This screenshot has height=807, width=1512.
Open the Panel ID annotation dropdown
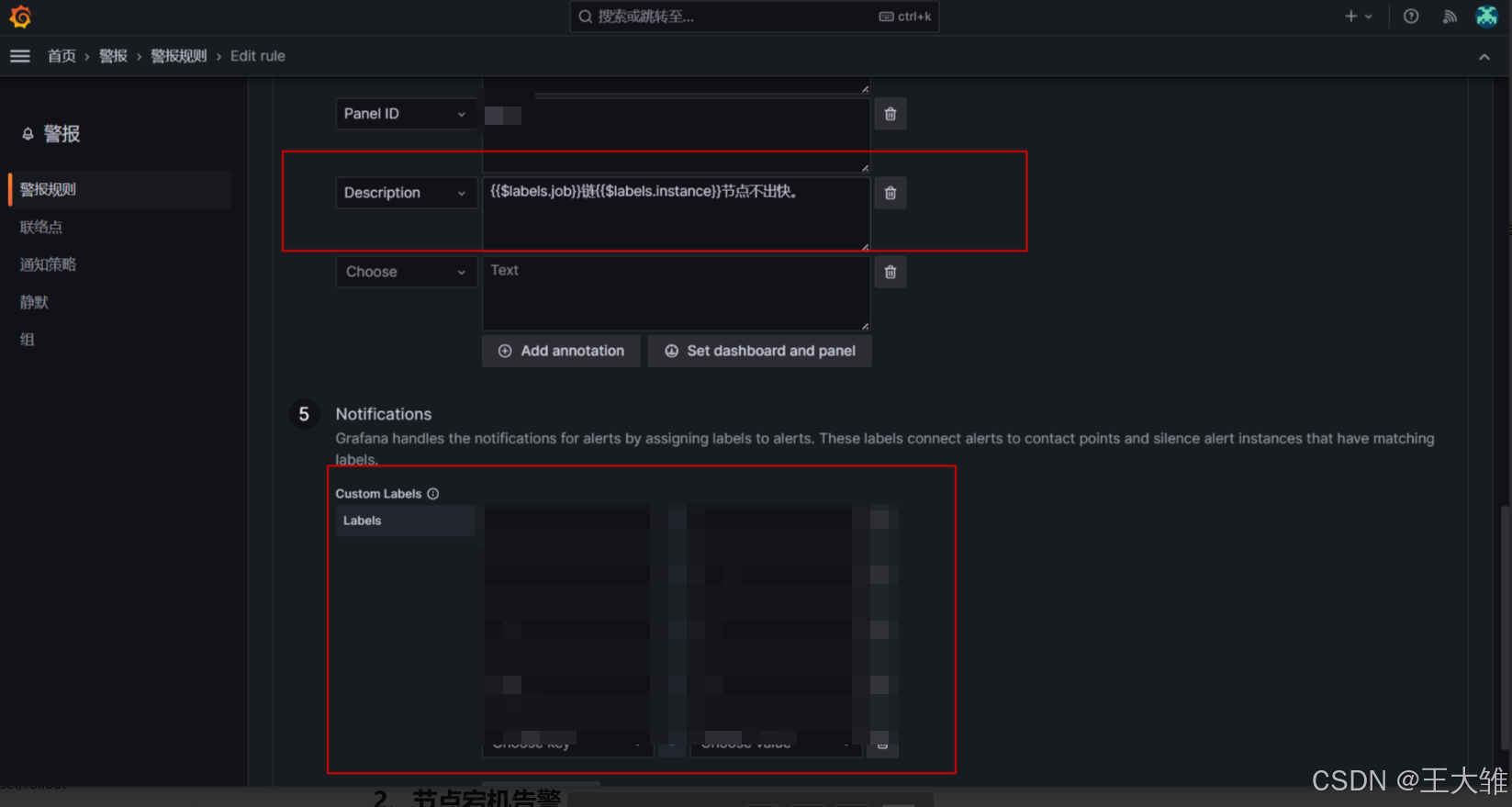[x=406, y=114]
